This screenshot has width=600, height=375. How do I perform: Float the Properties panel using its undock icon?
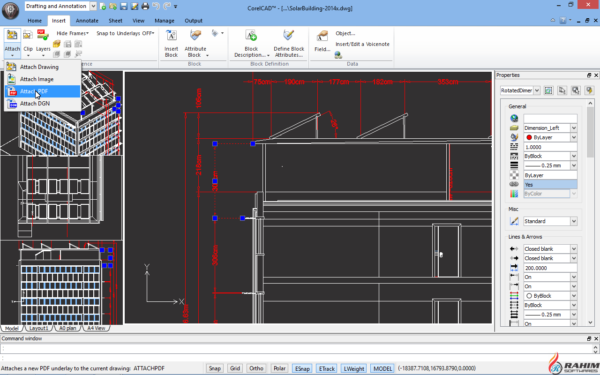(589, 75)
